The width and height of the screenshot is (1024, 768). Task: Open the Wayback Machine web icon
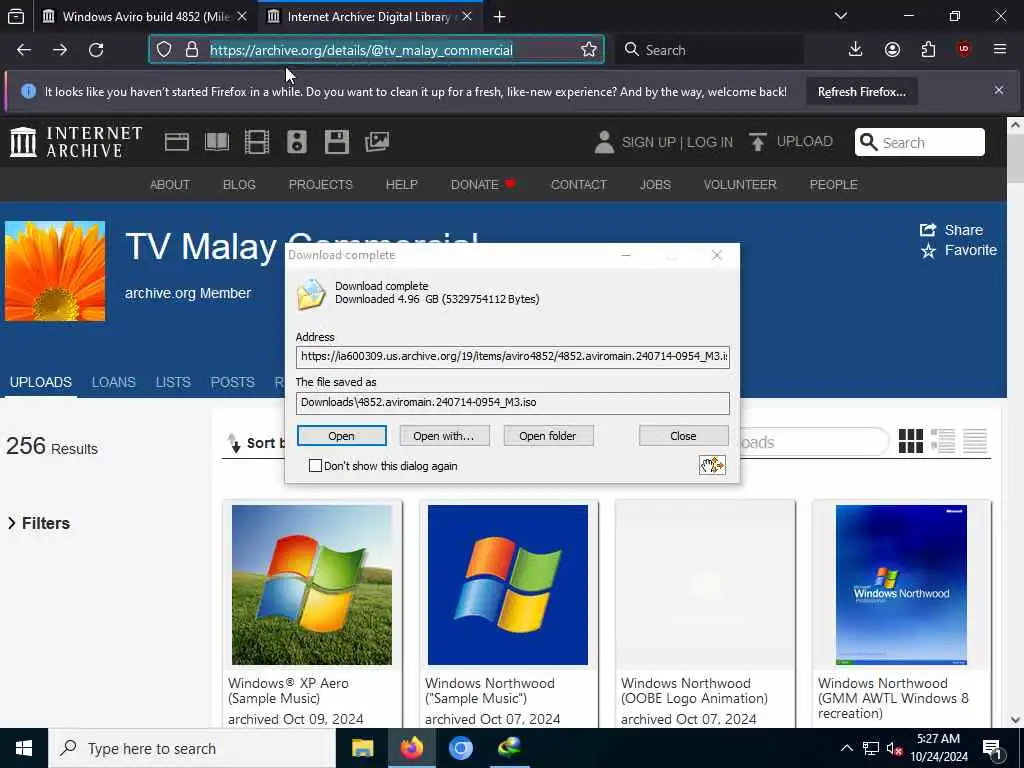(176, 142)
